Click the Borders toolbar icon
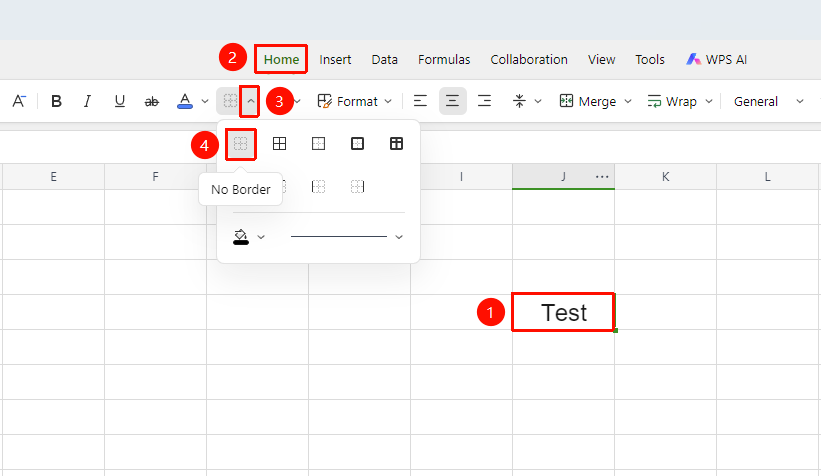Image resolution: width=821 pixels, height=476 pixels. tap(230, 101)
